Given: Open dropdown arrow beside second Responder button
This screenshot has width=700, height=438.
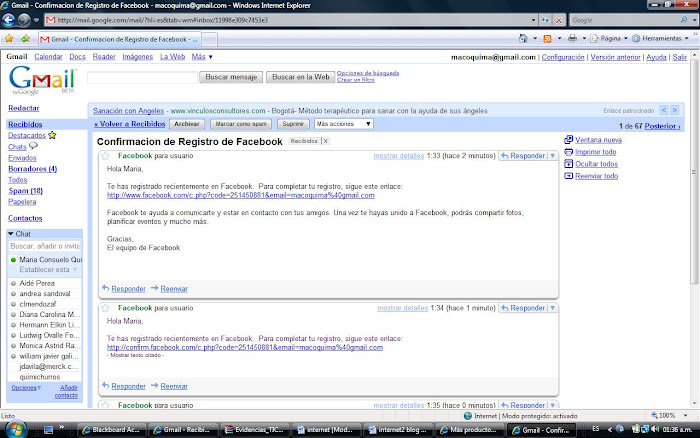Looking at the screenshot, I should click(x=553, y=308).
